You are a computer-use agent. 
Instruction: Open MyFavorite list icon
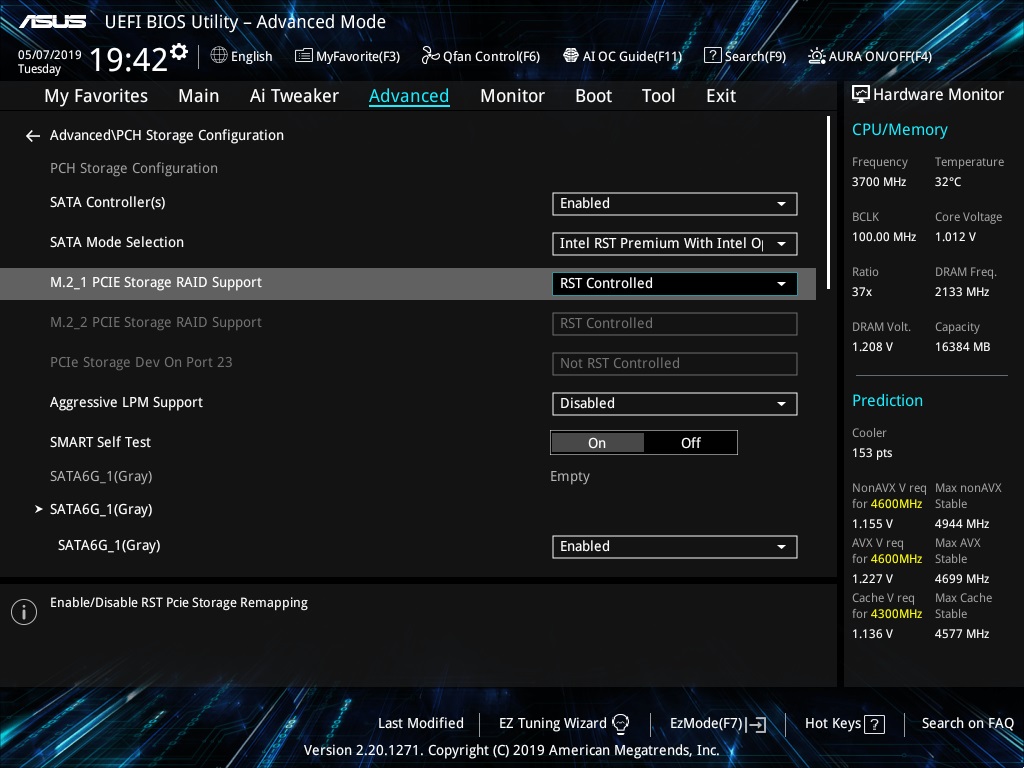pyautogui.click(x=304, y=56)
